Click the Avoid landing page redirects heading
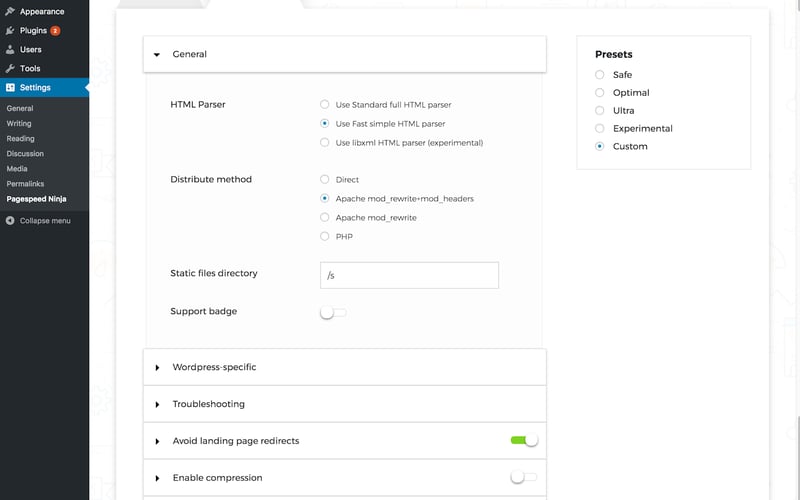 pyautogui.click(x=236, y=441)
